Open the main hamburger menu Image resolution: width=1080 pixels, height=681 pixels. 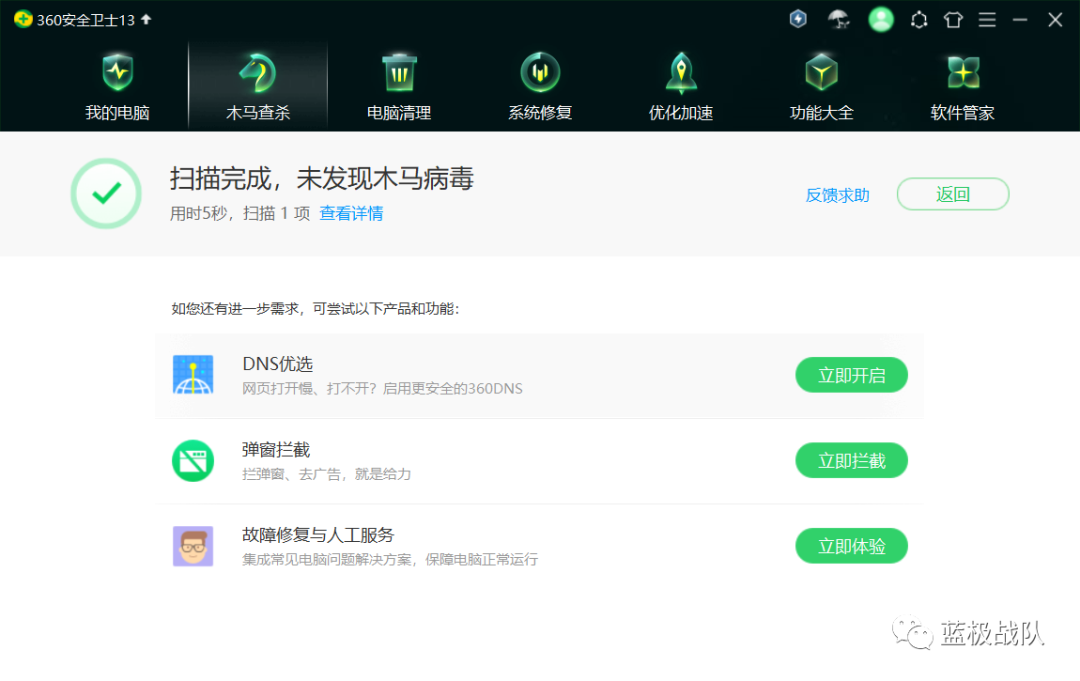(x=987, y=20)
